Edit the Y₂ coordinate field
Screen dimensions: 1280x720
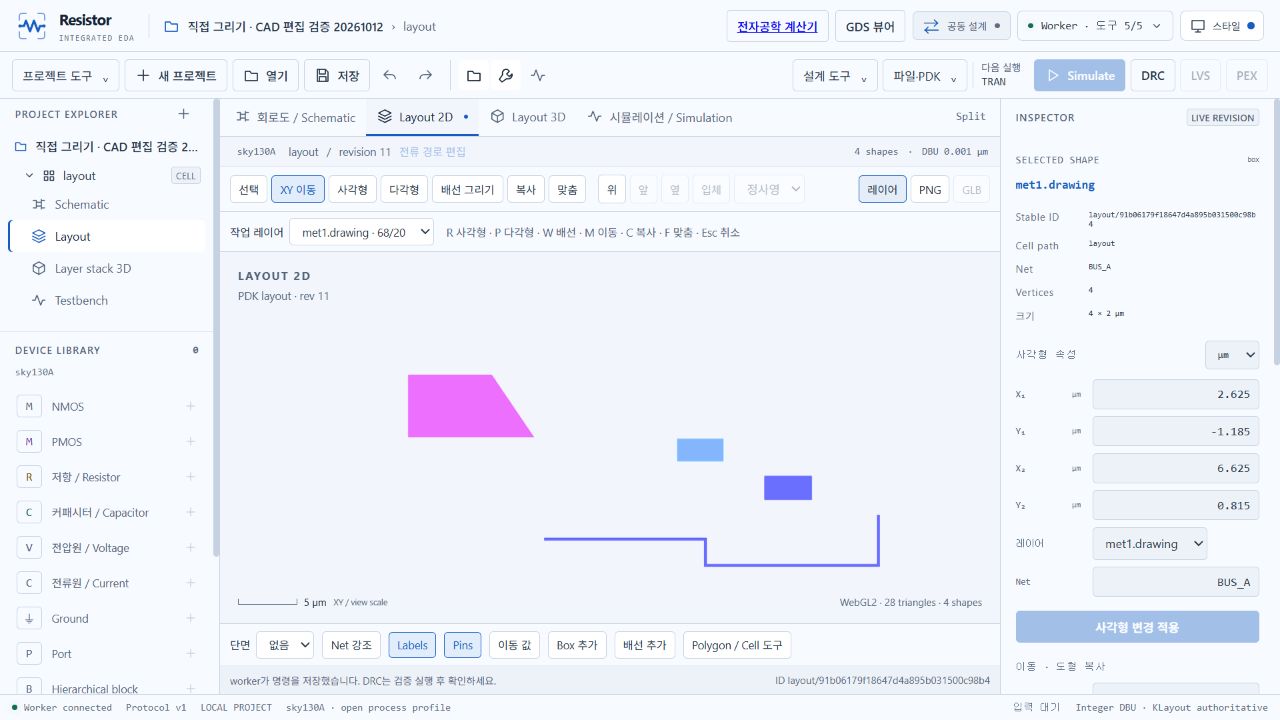point(1175,505)
